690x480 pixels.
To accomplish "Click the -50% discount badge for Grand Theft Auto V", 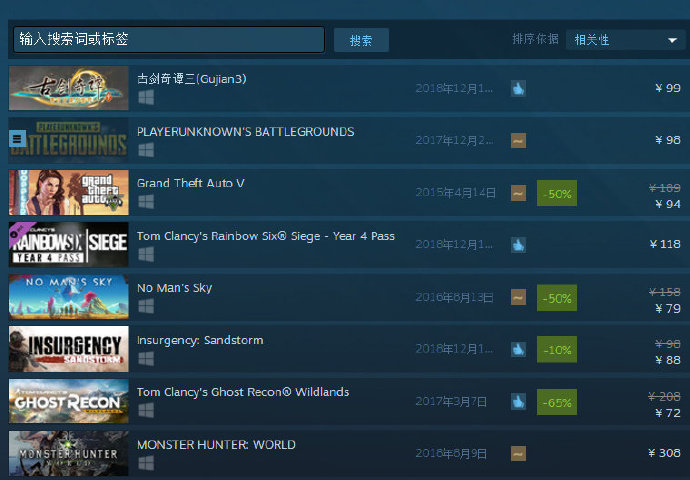I will (x=557, y=193).
